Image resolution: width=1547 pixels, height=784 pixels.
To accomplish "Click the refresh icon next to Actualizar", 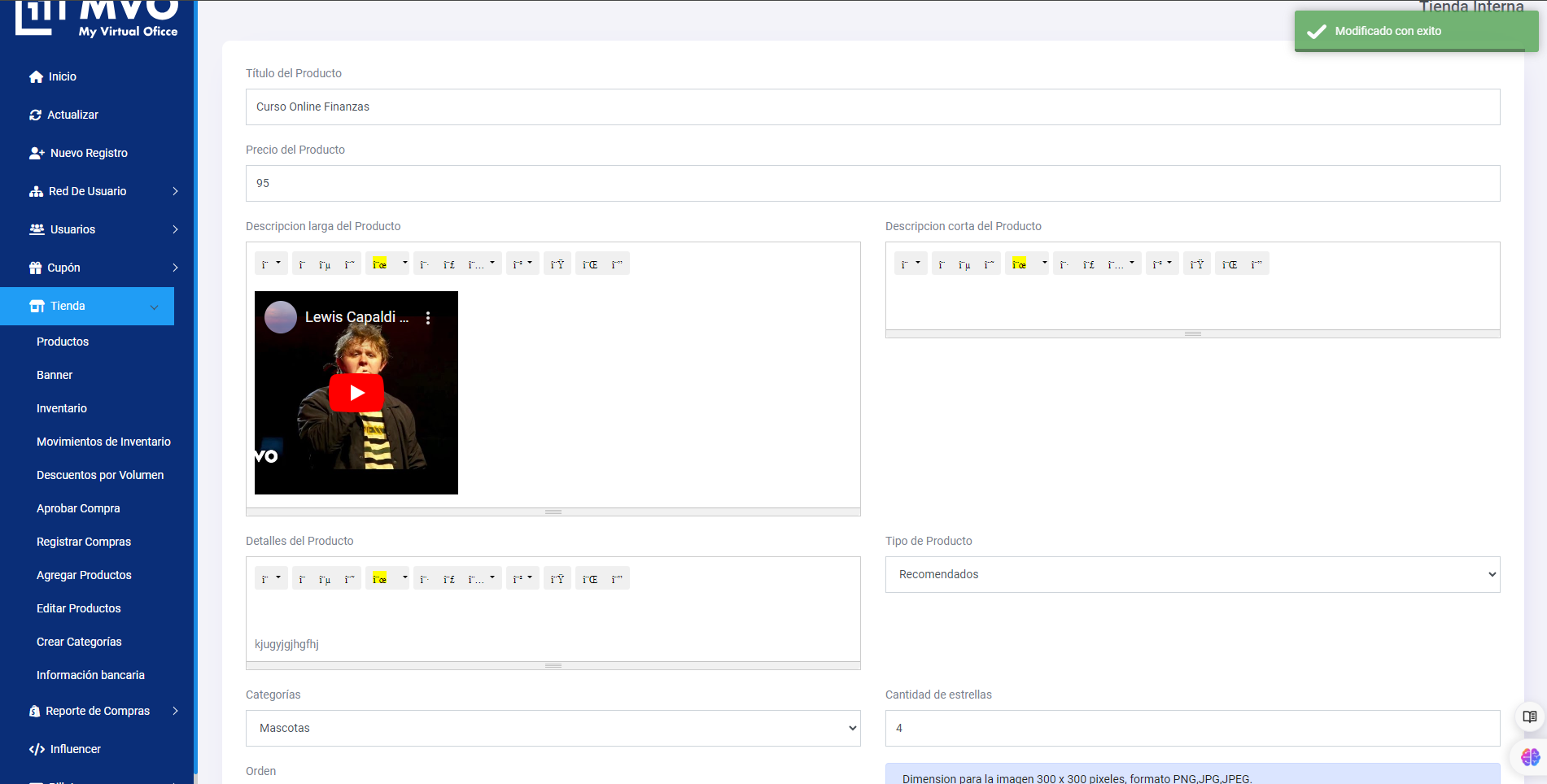I will (x=35, y=115).
